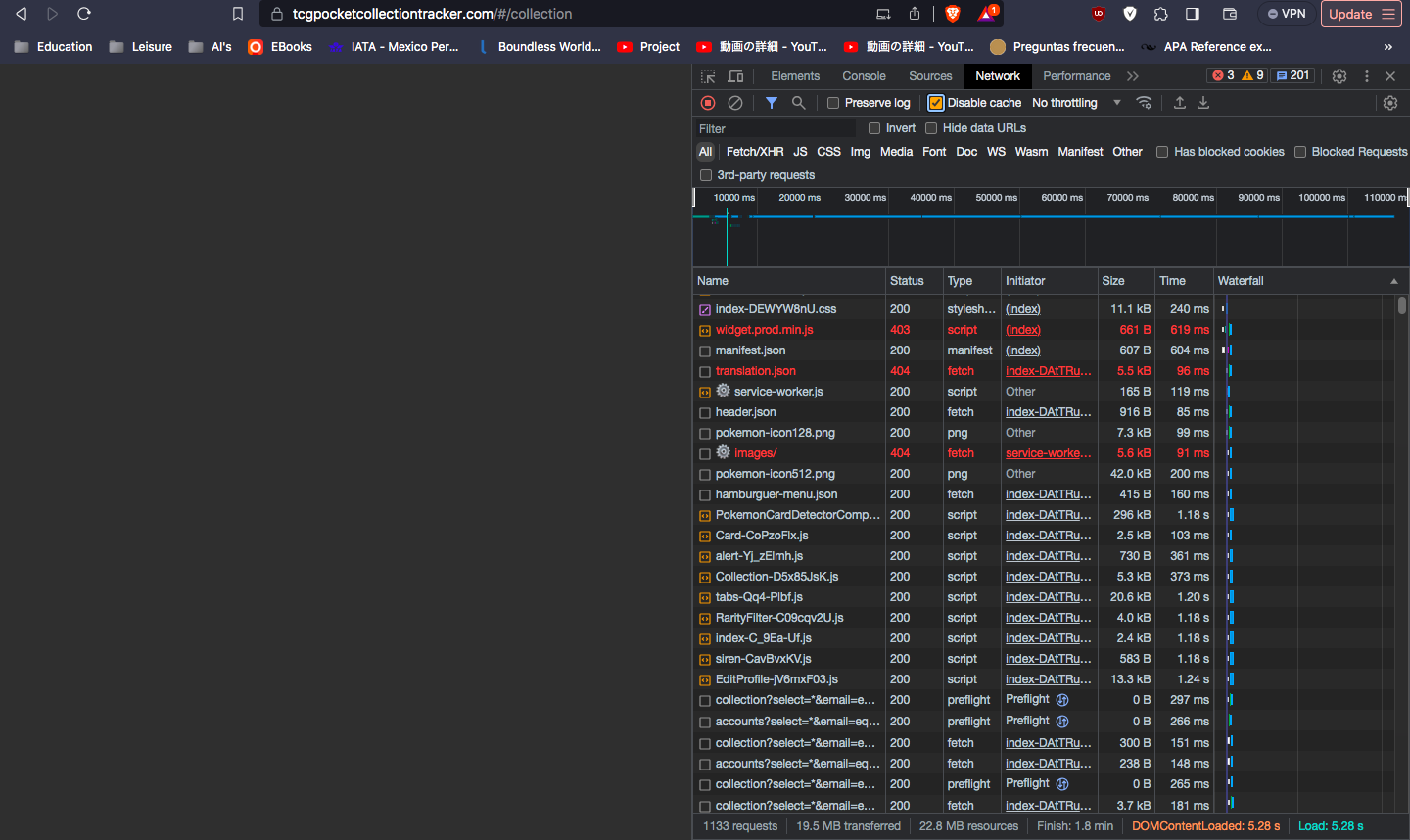Expand more DevTools tabs chevron
The width and height of the screenshot is (1410, 840).
1133,76
